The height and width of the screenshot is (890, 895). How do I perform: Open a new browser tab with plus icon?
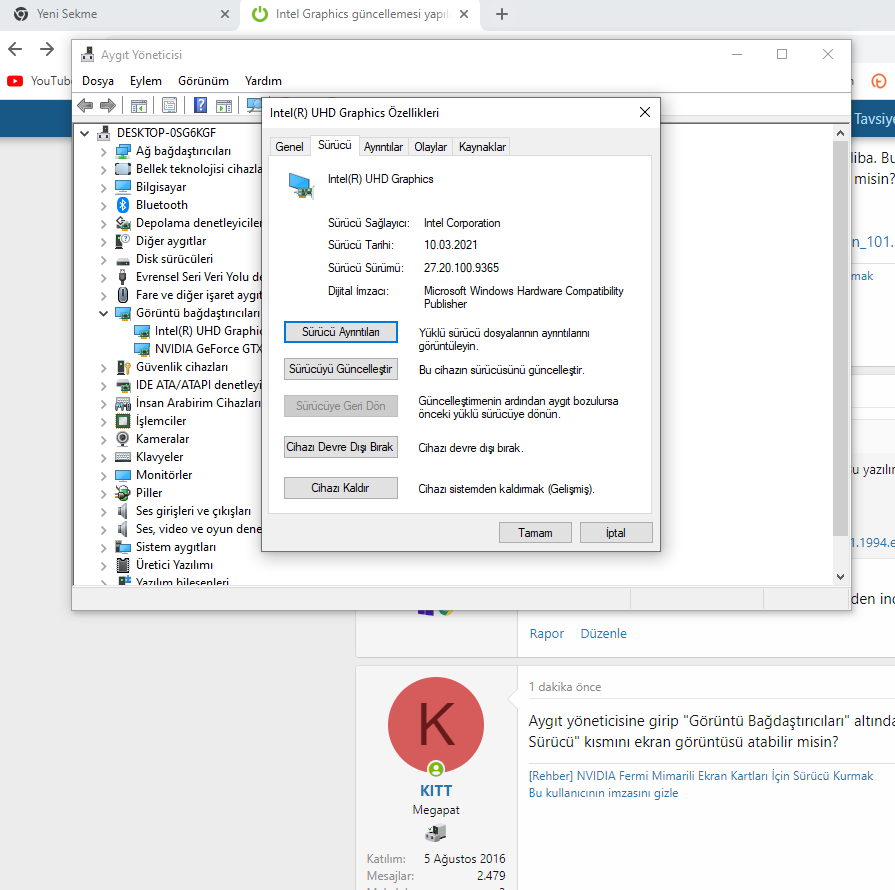click(x=502, y=14)
